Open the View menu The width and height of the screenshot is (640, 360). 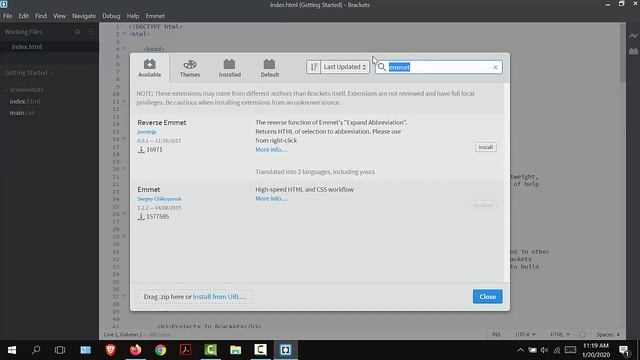click(x=59, y=16)
